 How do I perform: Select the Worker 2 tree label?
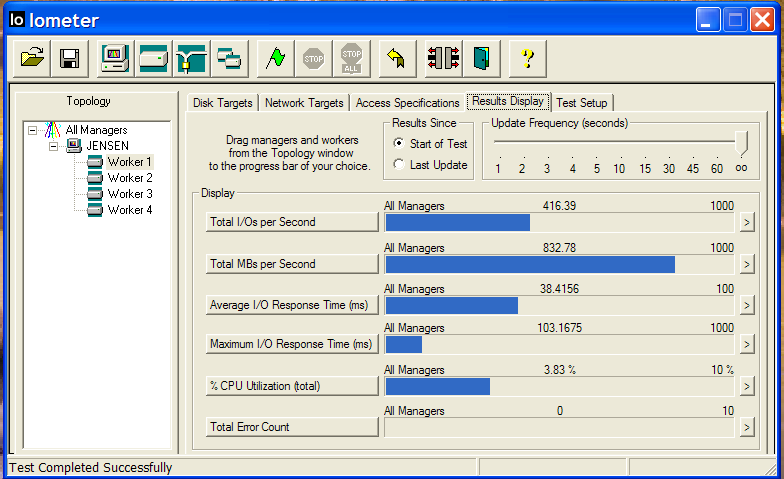[130, 178]
